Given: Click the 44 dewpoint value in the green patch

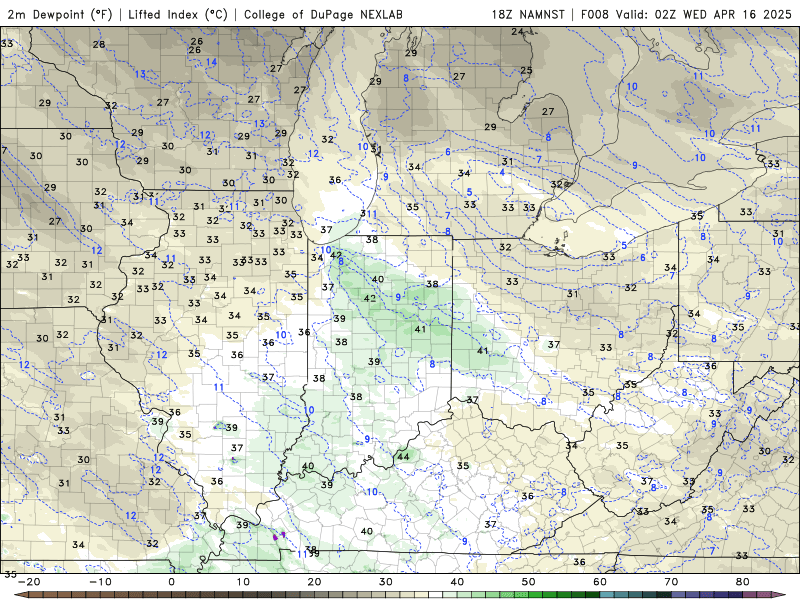Looking at the screenshot, I should 403,456.
